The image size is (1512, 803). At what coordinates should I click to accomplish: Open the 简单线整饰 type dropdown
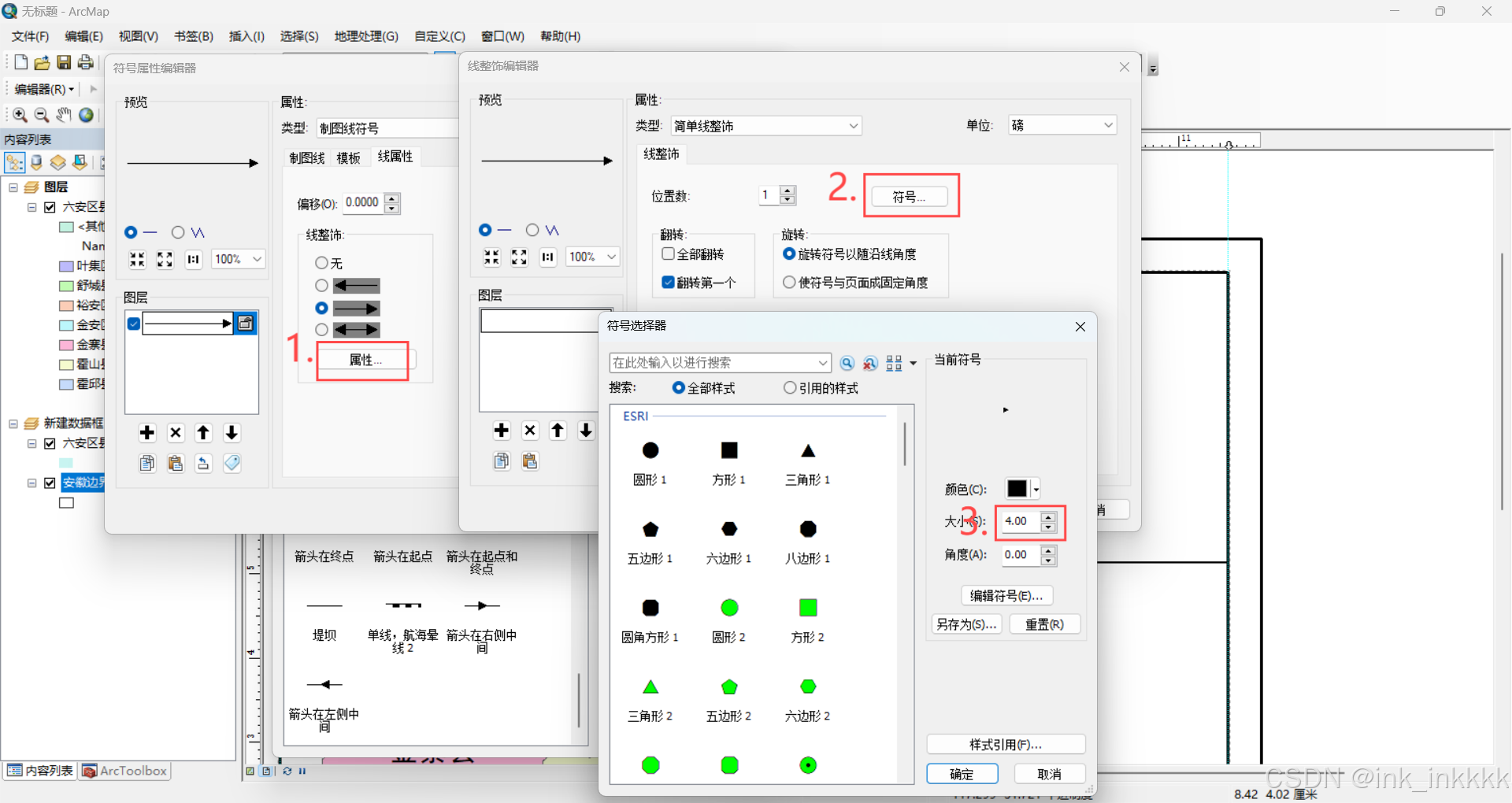pyautogui.click(x=766, y=126)
